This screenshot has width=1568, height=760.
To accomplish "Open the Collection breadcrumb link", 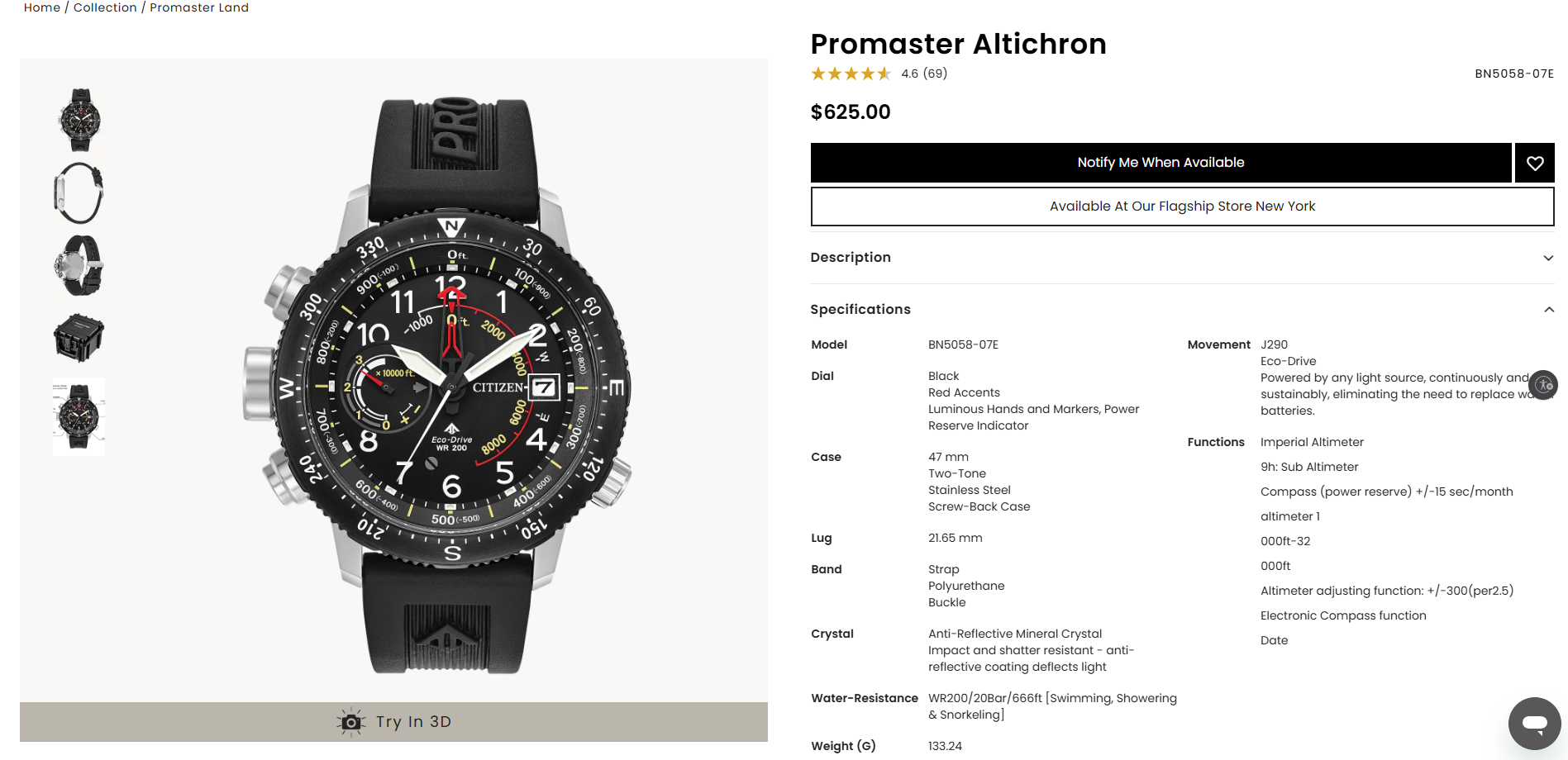I will [105, 7].
